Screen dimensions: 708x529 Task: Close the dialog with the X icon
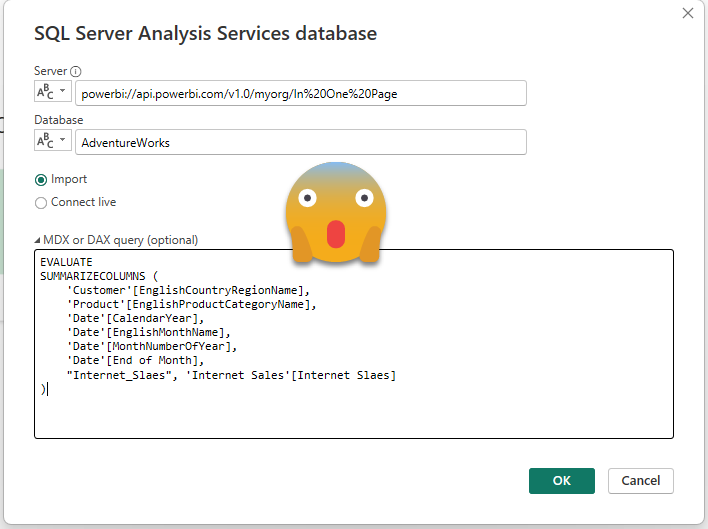point(688,14)
